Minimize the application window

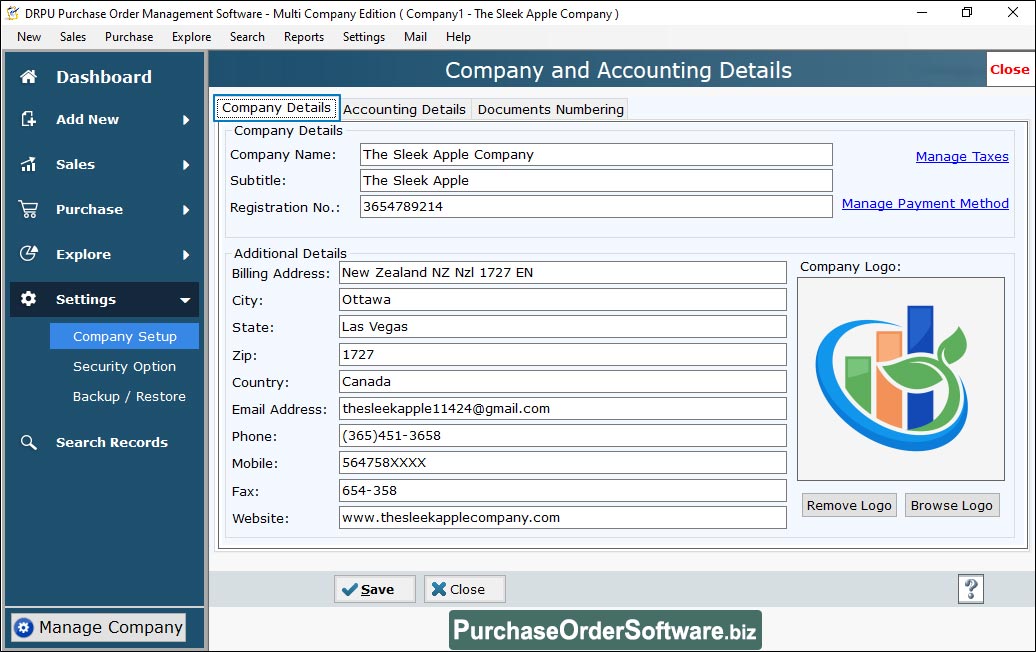coord(922,13)
